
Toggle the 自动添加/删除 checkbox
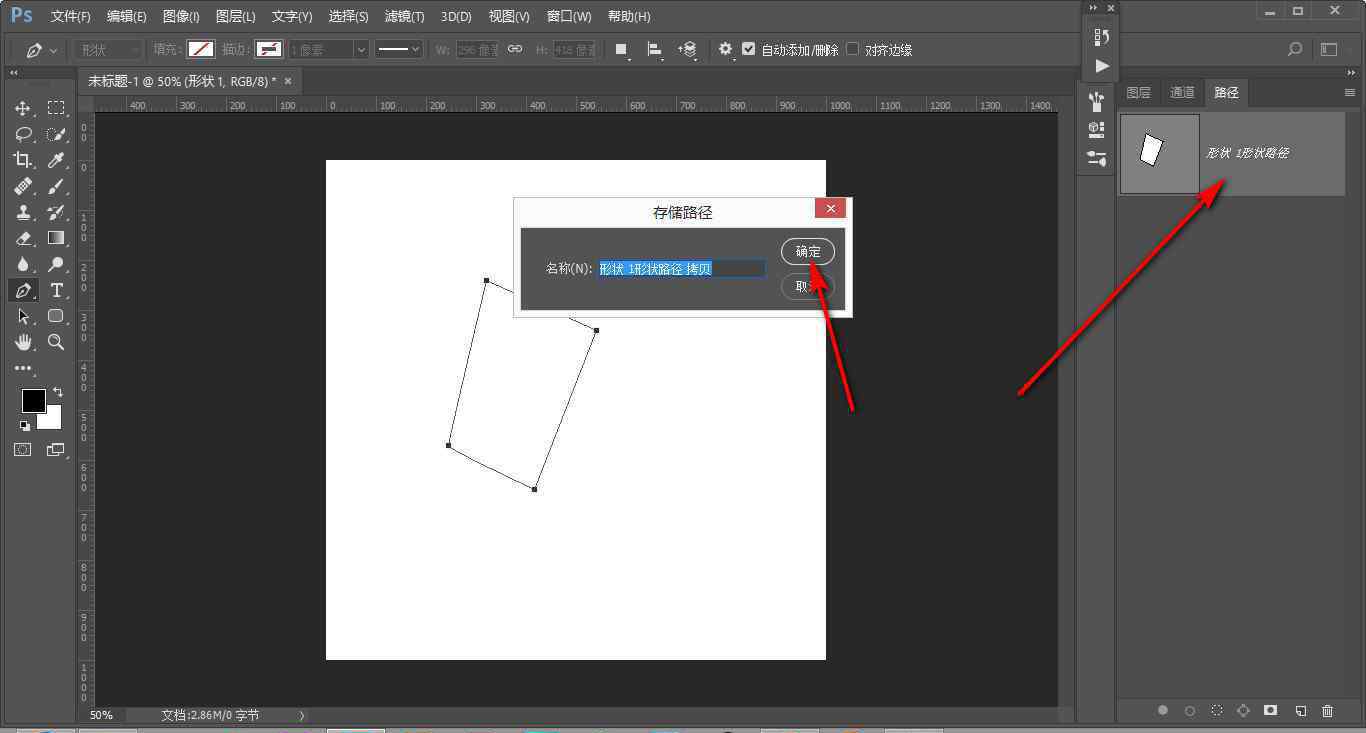[x=748, y=49]
